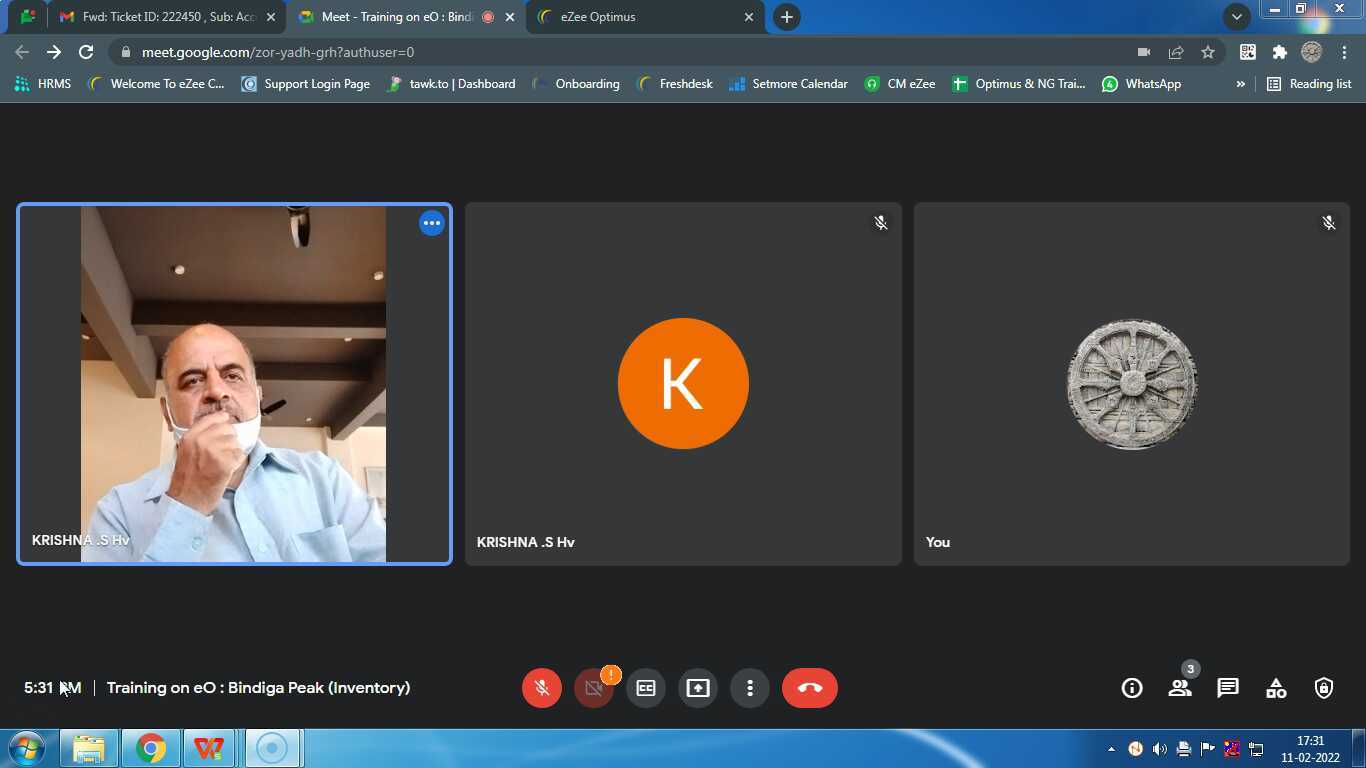Toggle closed captions on
1366x768 pixels.
pyautogui.click(x=646, y=688)
